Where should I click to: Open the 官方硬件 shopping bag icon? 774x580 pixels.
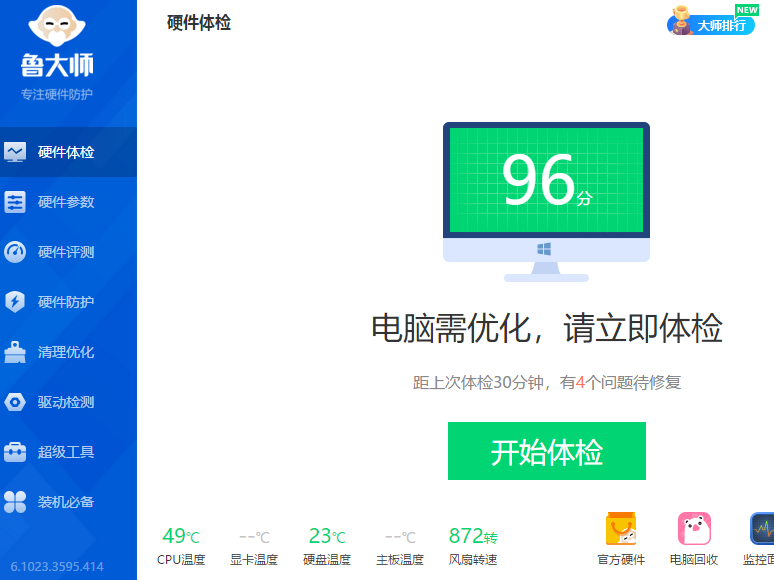point(621,528)
